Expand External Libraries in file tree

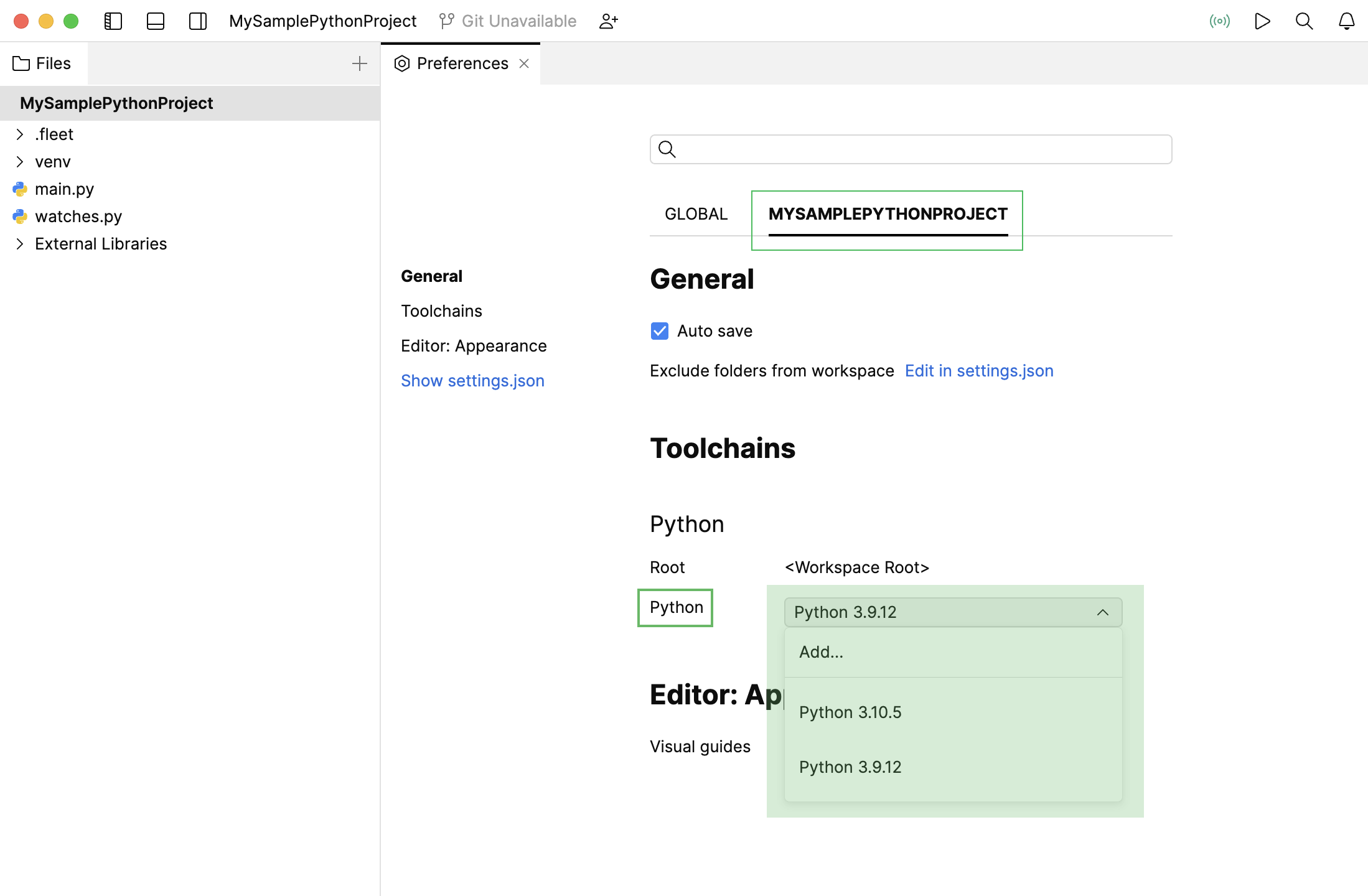click(19, 243)
